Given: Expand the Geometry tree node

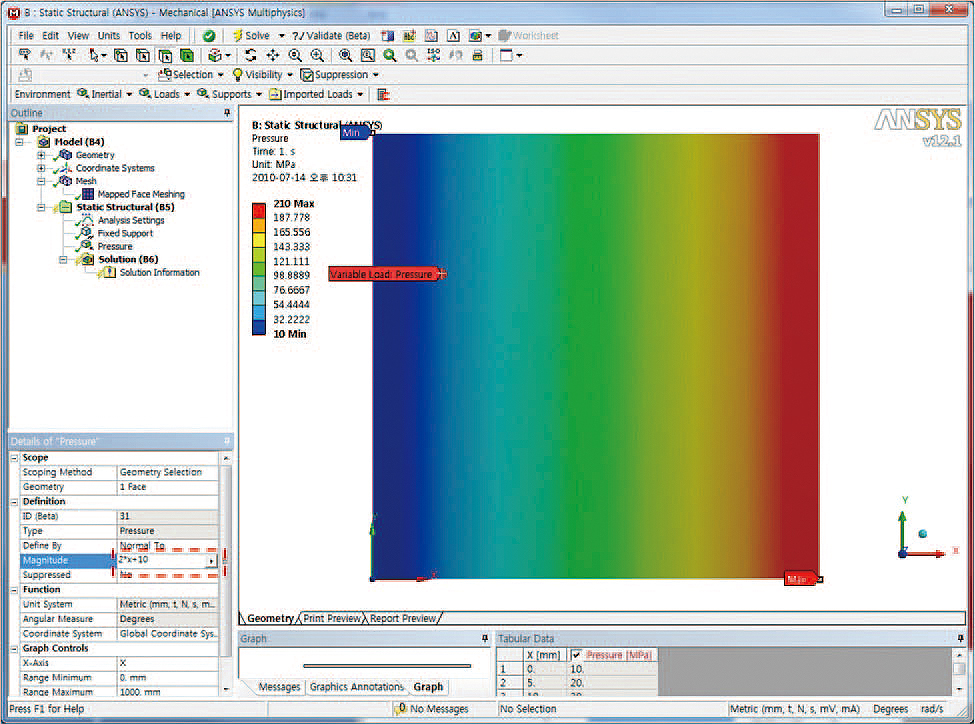Looking at the screenshot, I should tap(41, 155).
